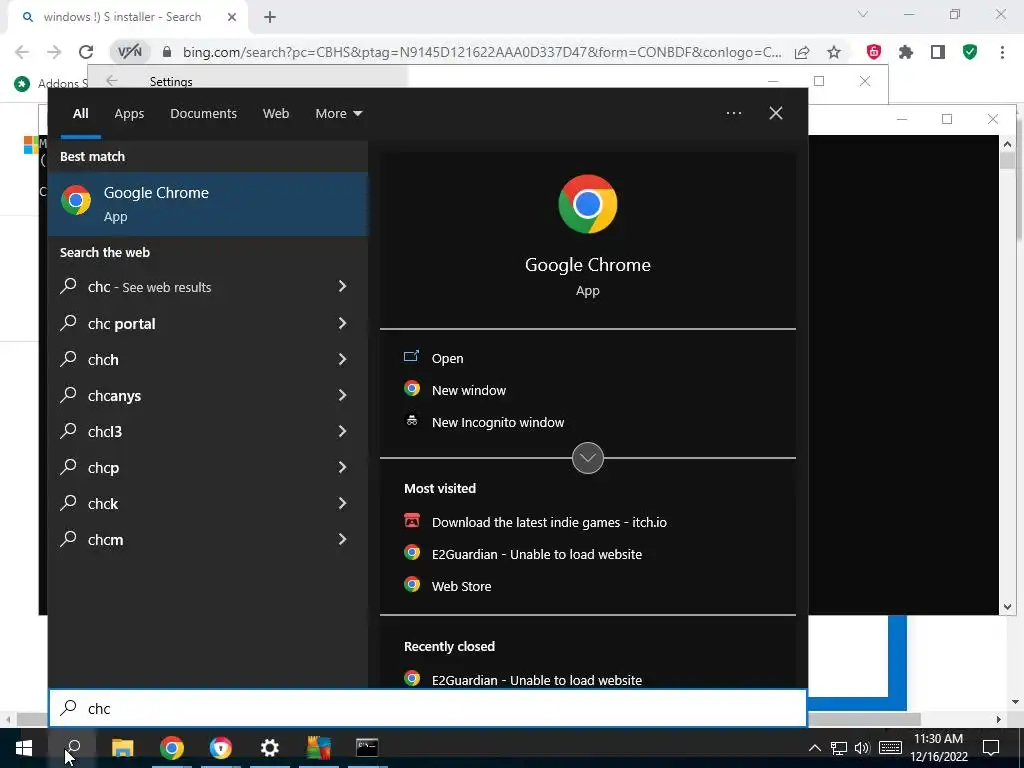Open Command Prompt from the taskbar
1024x768 pixels.
pos(367,748)
